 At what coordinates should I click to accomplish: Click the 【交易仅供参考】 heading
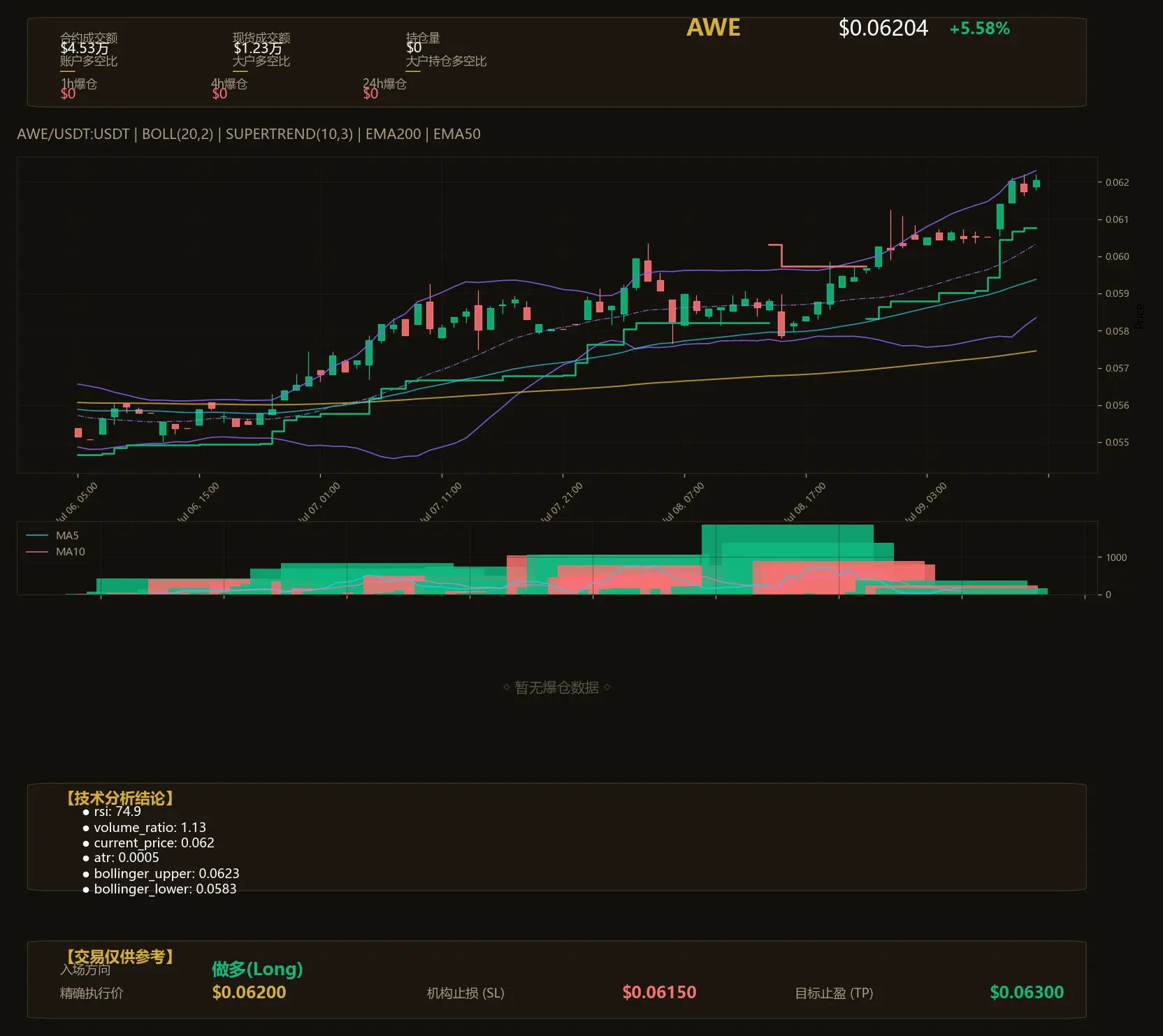120,956
